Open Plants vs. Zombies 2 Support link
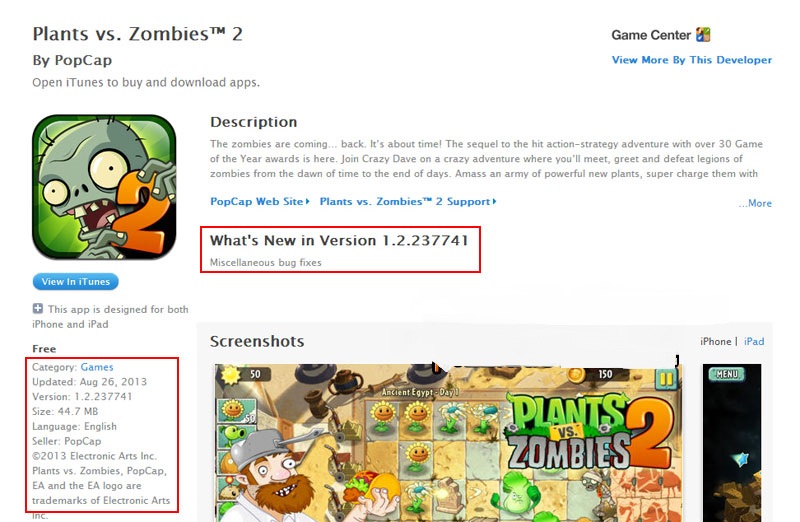 coord(408,201)
